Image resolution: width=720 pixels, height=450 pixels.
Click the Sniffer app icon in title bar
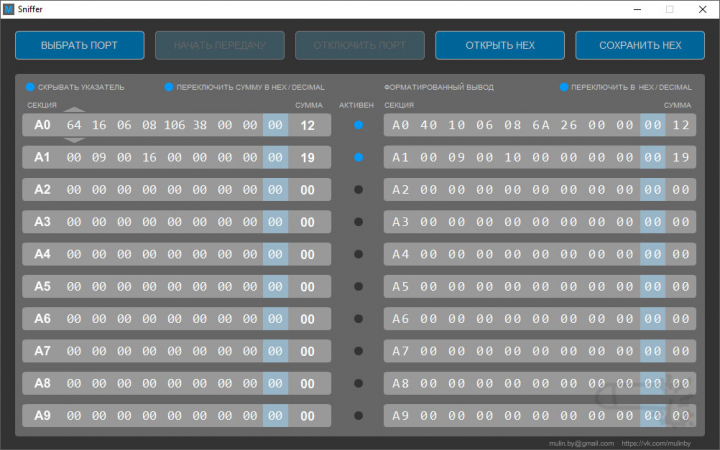point(8,9)
